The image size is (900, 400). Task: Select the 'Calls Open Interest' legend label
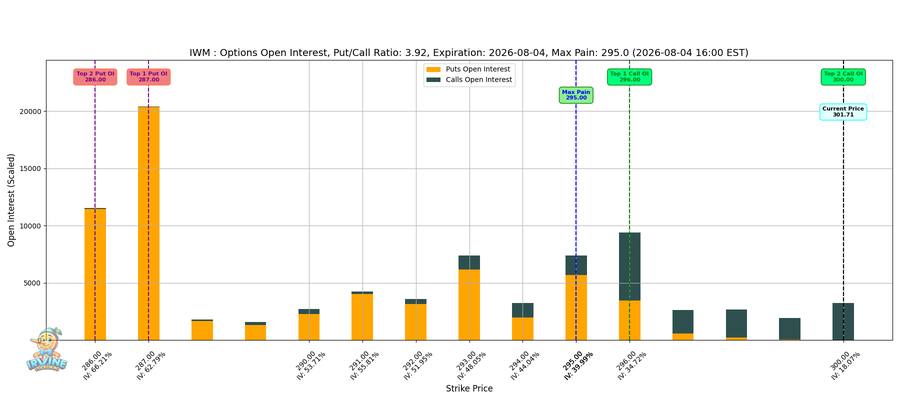tap(479, 80)
